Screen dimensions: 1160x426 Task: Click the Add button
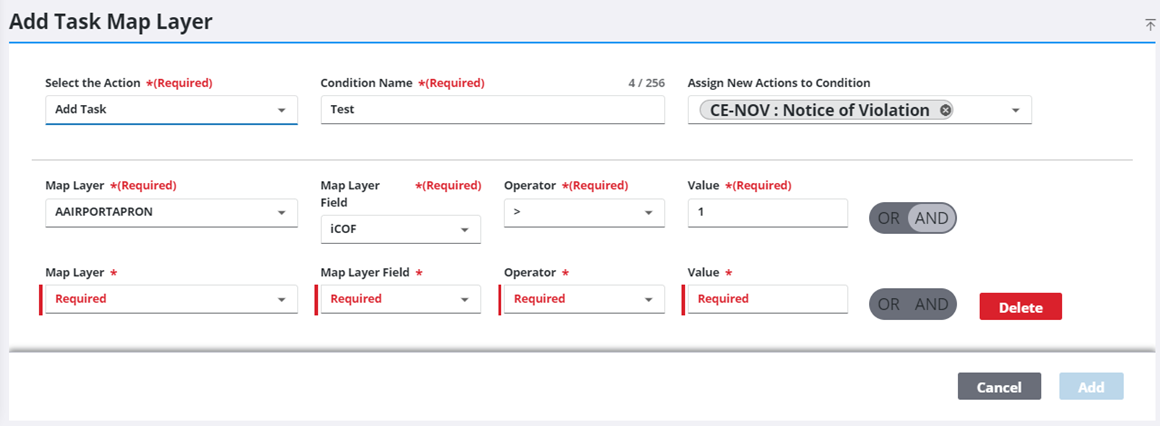point(1091,387)
